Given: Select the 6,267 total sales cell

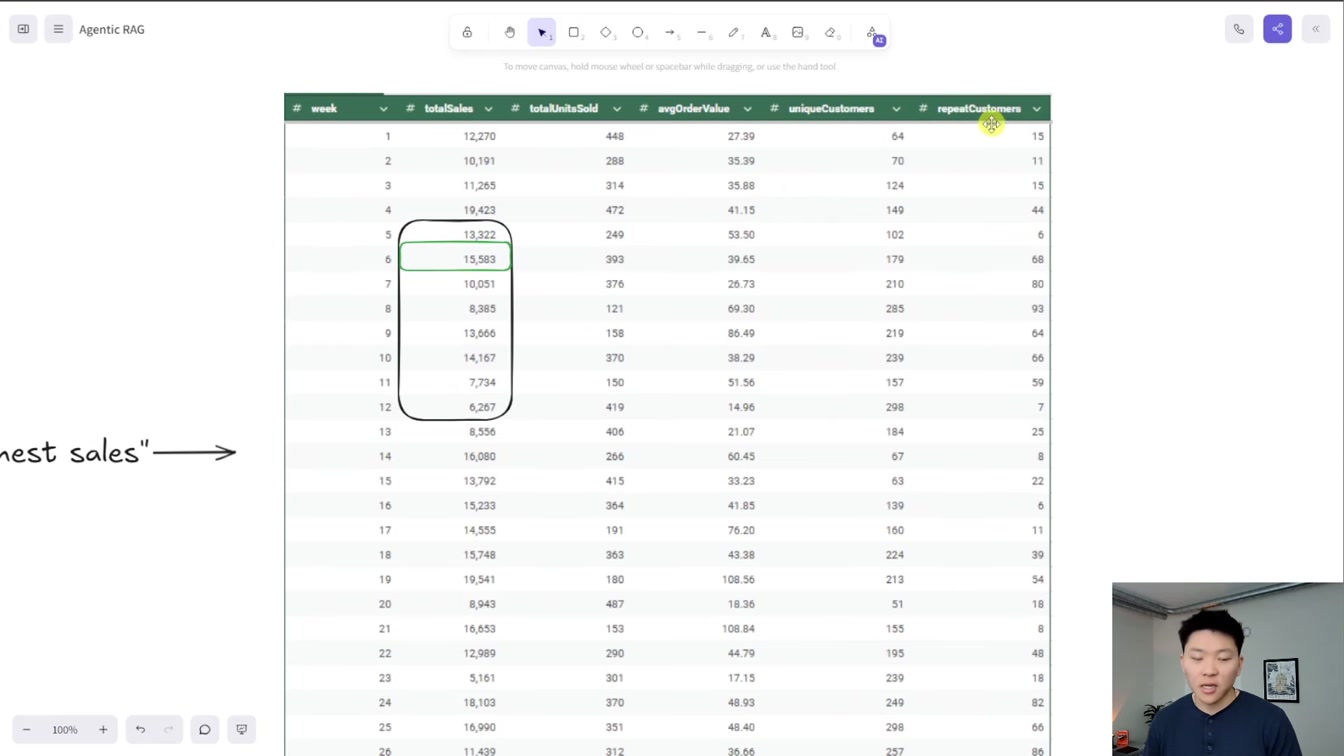Looking at the screenshot, I should (482, 407).
